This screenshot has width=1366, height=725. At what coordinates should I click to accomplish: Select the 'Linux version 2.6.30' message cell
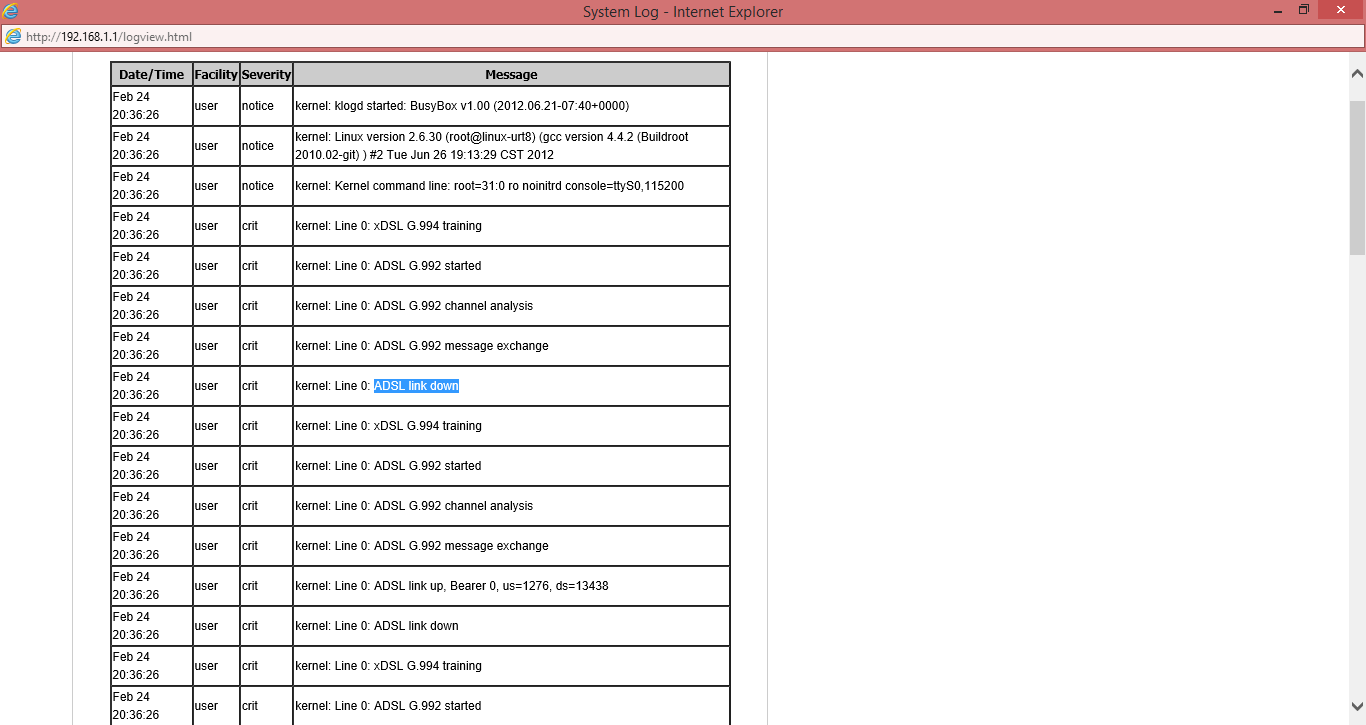pyautogui.click(x=511, y=146)
